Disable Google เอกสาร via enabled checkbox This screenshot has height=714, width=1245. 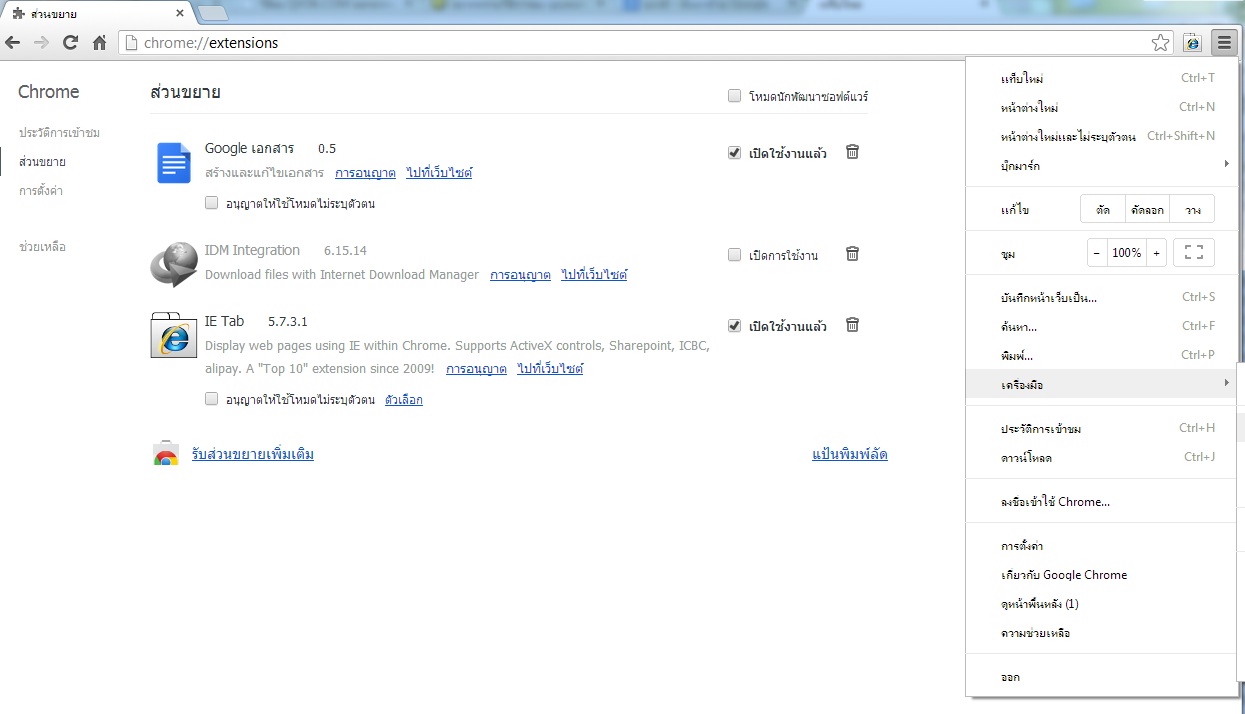point(735,153)
